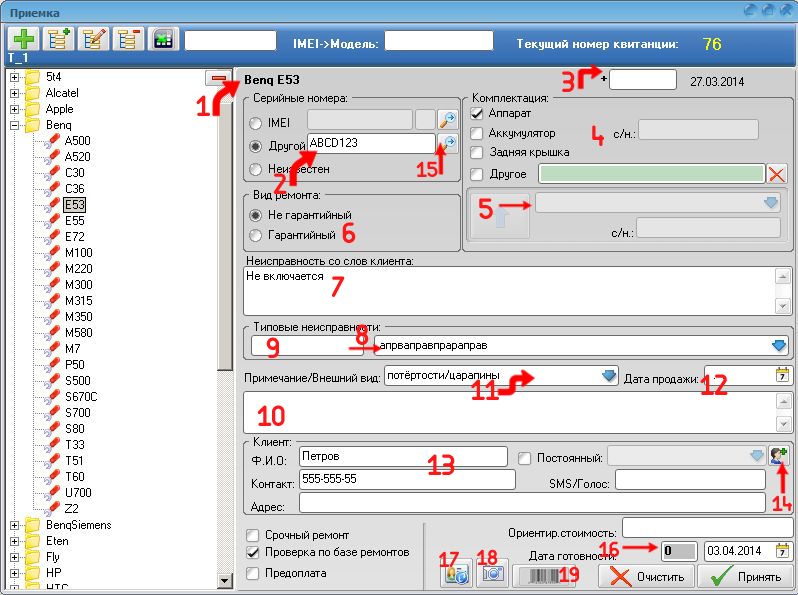Select model M300 in Benq list
798x595 pixels.
[x=78, y=285]
